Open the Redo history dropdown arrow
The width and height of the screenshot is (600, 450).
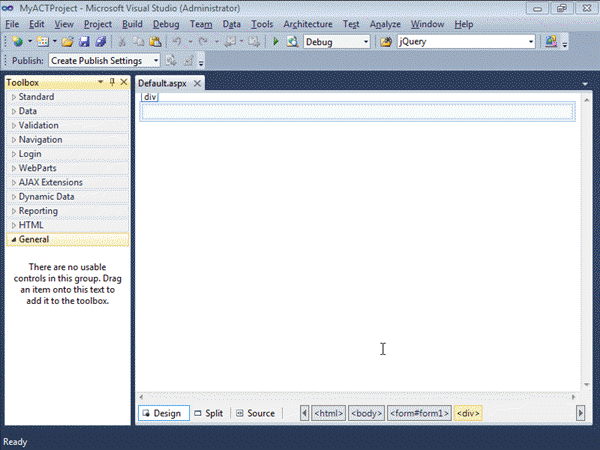click(x=217, y=41)
